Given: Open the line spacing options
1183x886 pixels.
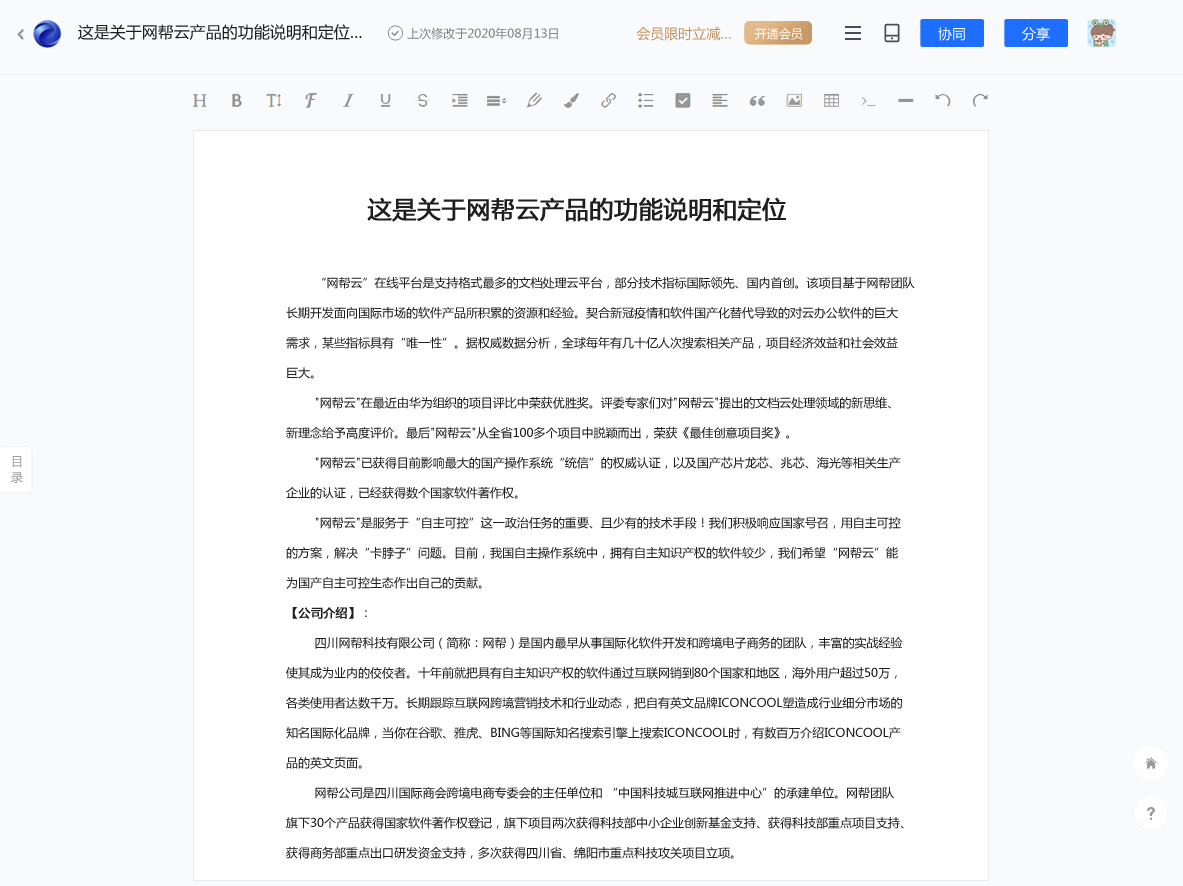Looking at the screenshot, I should click(496, 100).
